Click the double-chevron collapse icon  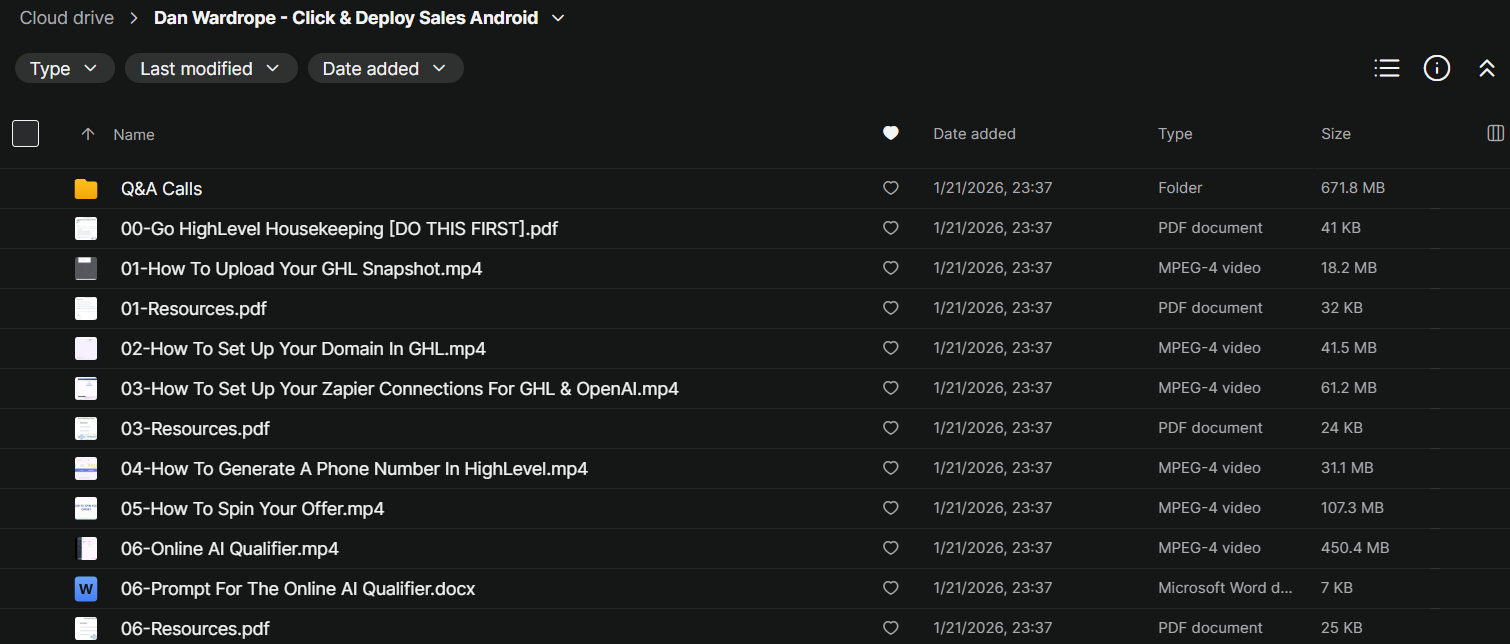(1487, 68)
